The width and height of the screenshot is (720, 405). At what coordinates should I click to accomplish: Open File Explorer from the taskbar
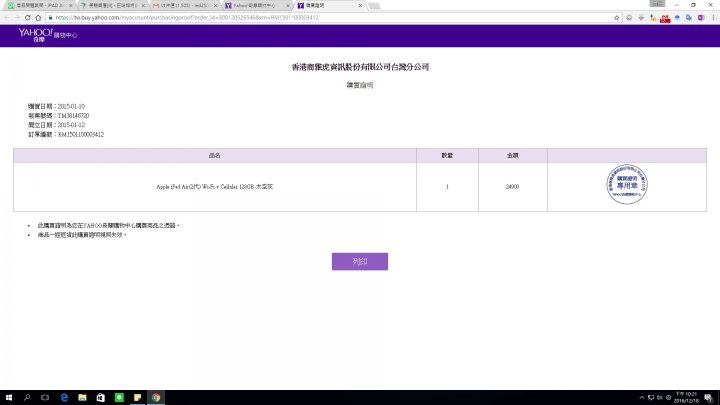tap(82, 397)
